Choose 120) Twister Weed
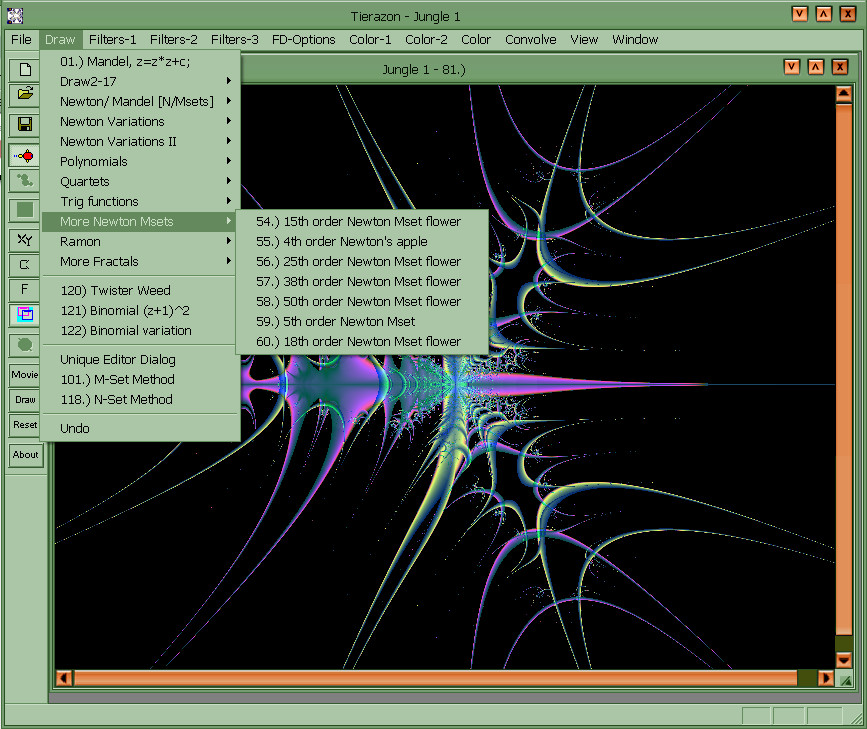This screenshot has height=729, width=867. point(140,290)
